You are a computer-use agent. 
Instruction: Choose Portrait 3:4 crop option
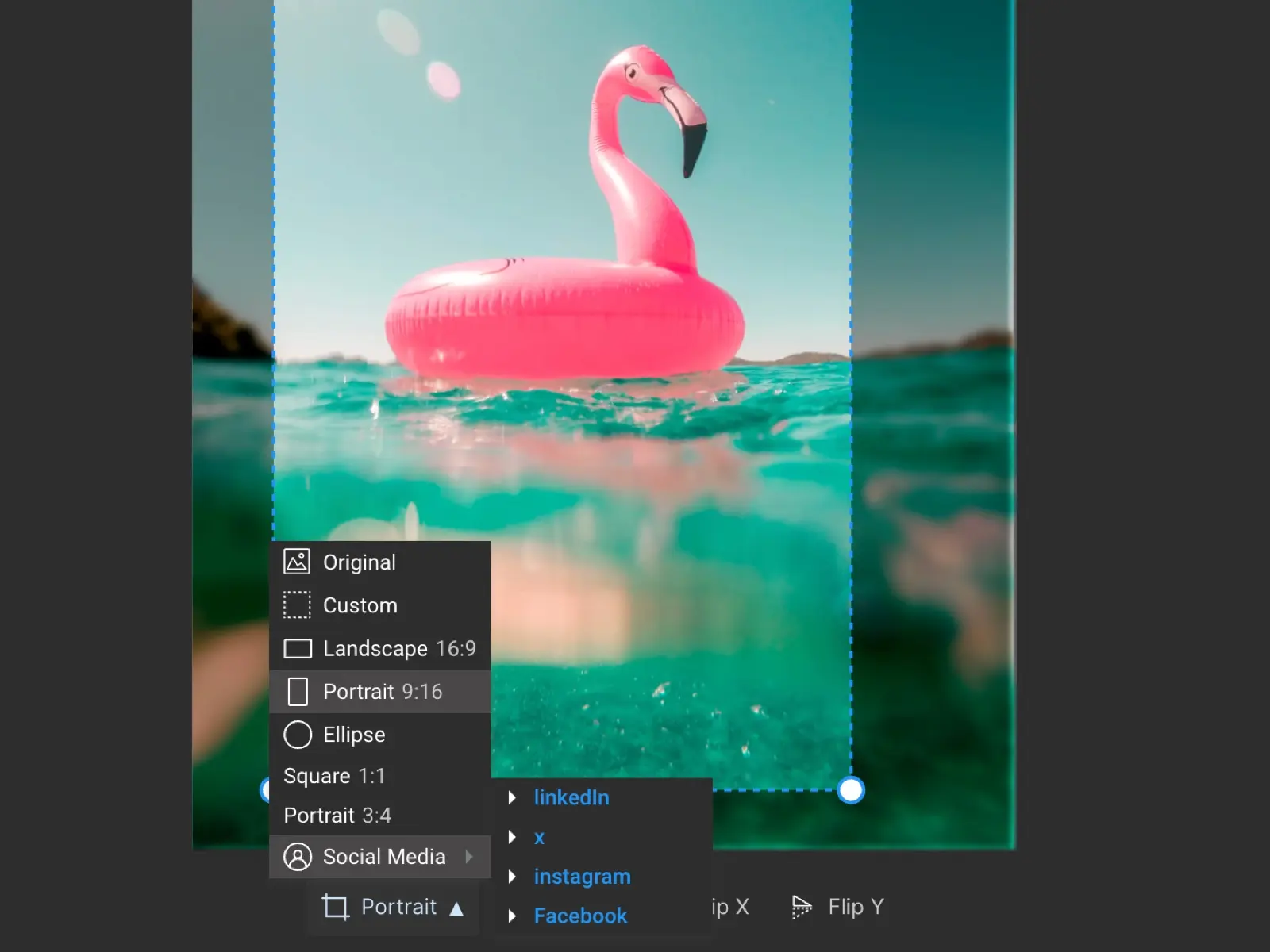(x=337, y=816)
